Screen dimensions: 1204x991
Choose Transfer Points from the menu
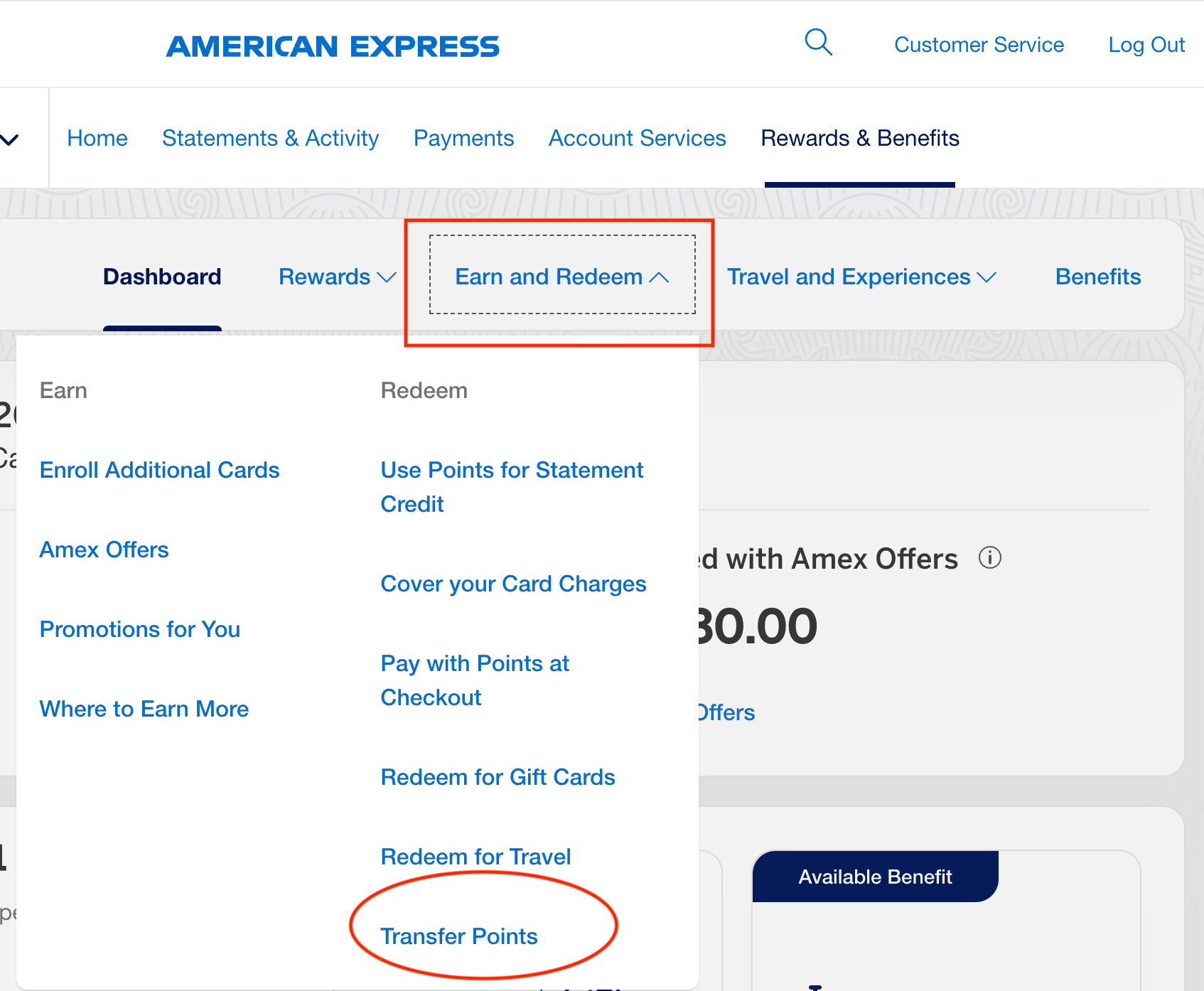coord(459,936)
